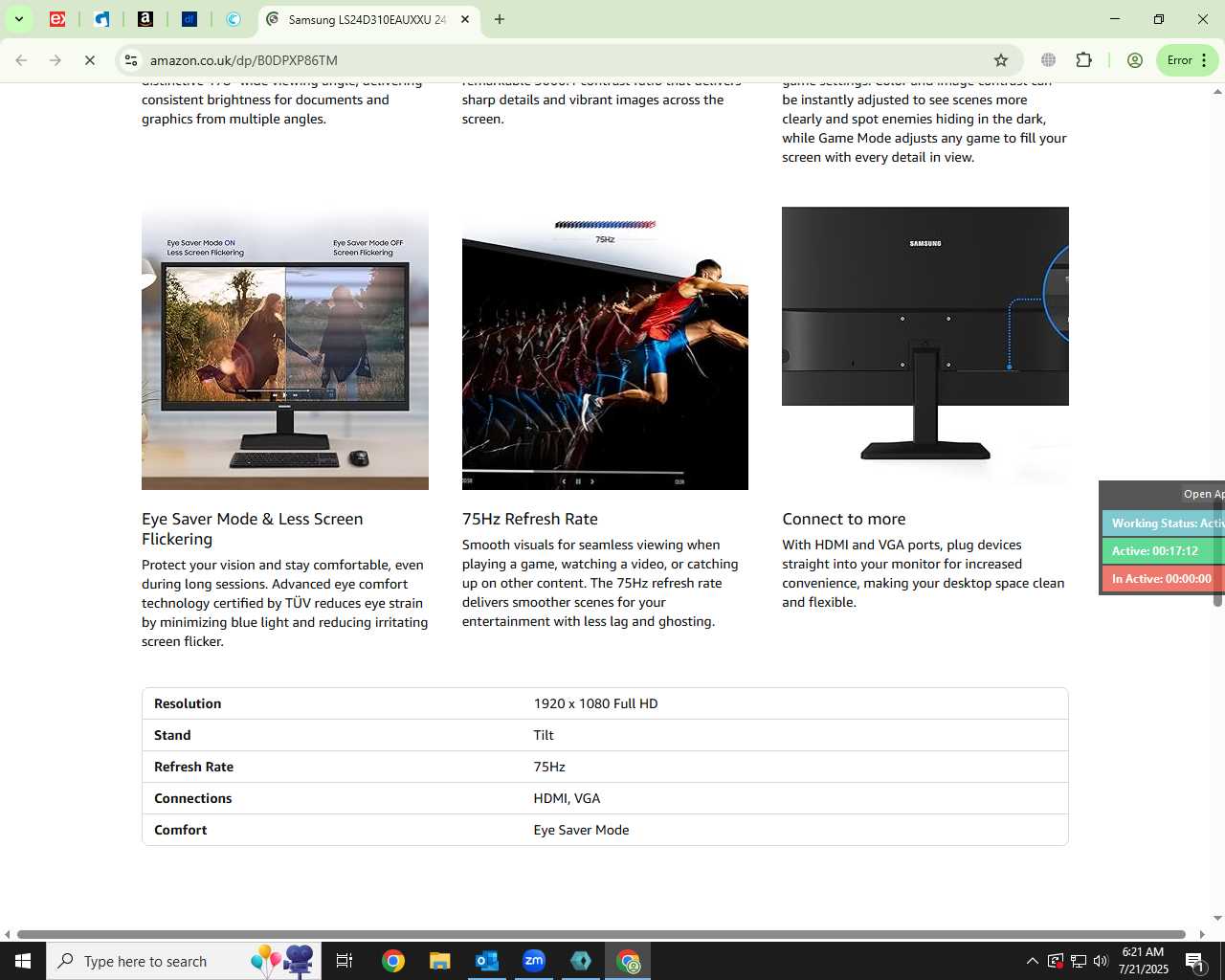The image size is (1225, 980).
Task: Click the 75Hz video progress bar
Action: (573, 472)
